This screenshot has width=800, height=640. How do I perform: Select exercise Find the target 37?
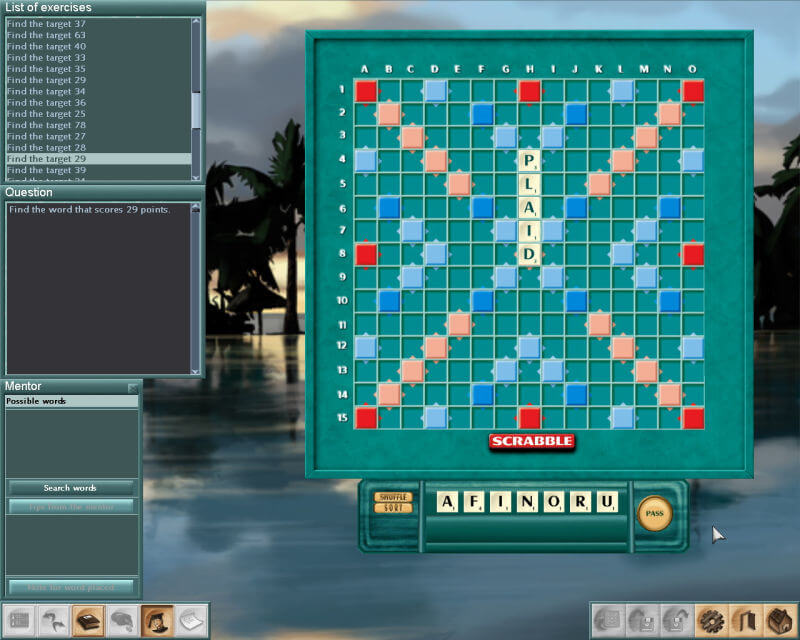[98, 24]
